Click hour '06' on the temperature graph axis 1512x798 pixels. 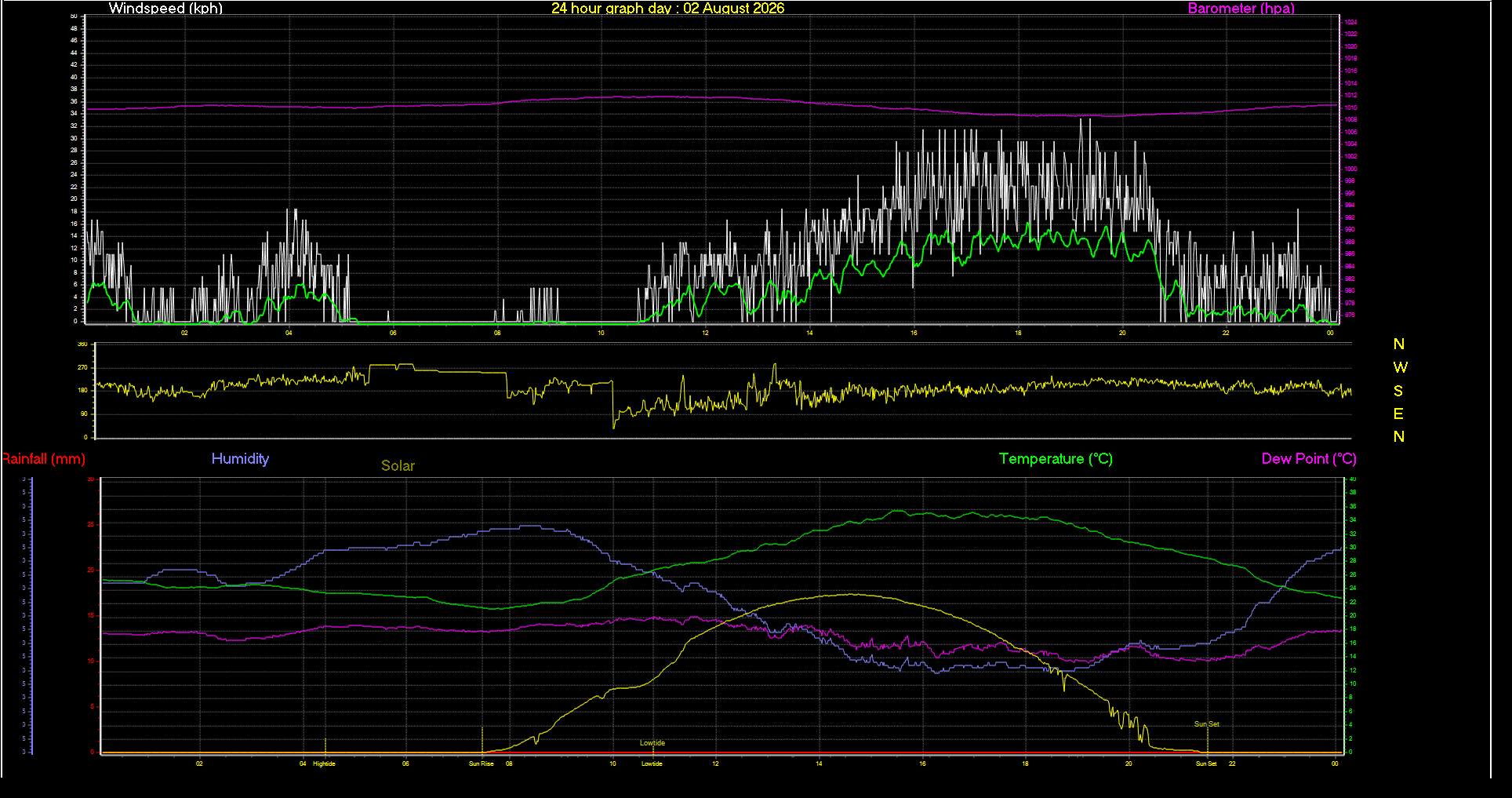[x=405, y=763]
